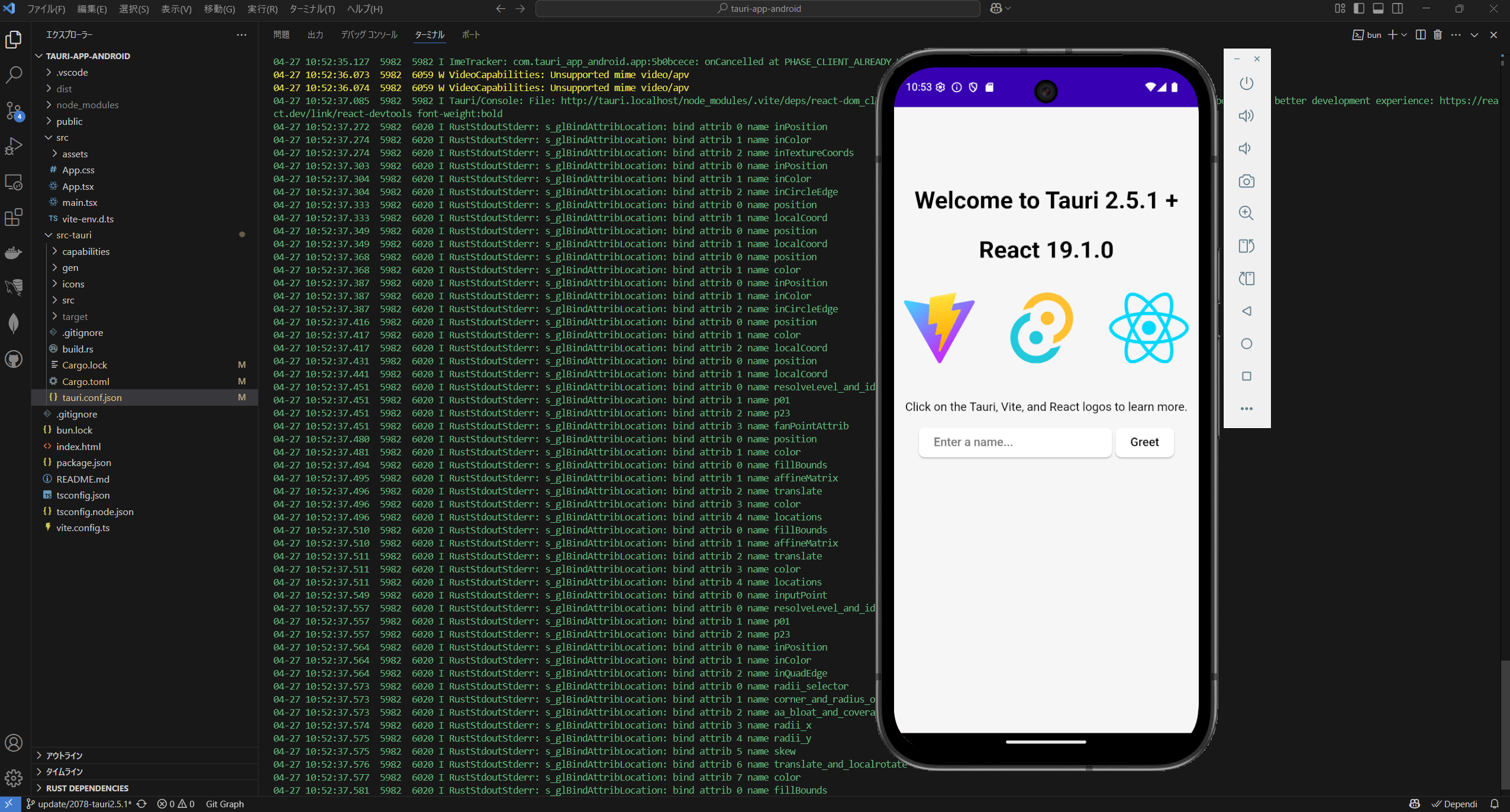Click emulator zoom magnifier icon

pos(1246,213)
